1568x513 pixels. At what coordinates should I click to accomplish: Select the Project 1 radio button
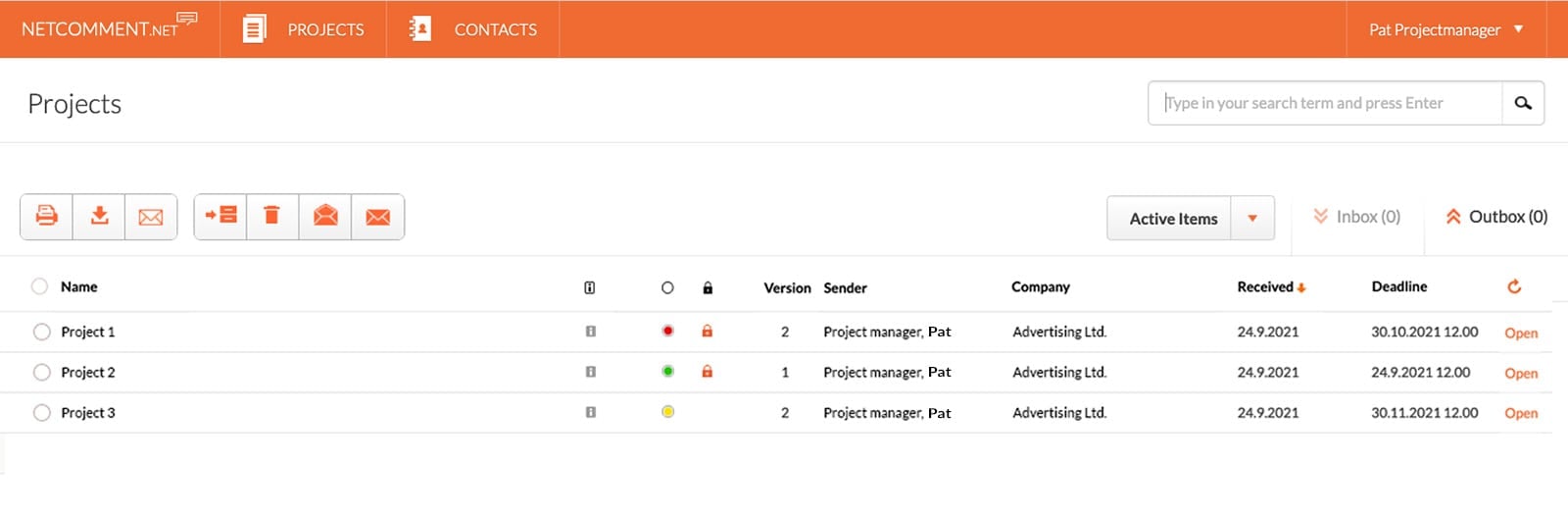[x=41, y=332]
